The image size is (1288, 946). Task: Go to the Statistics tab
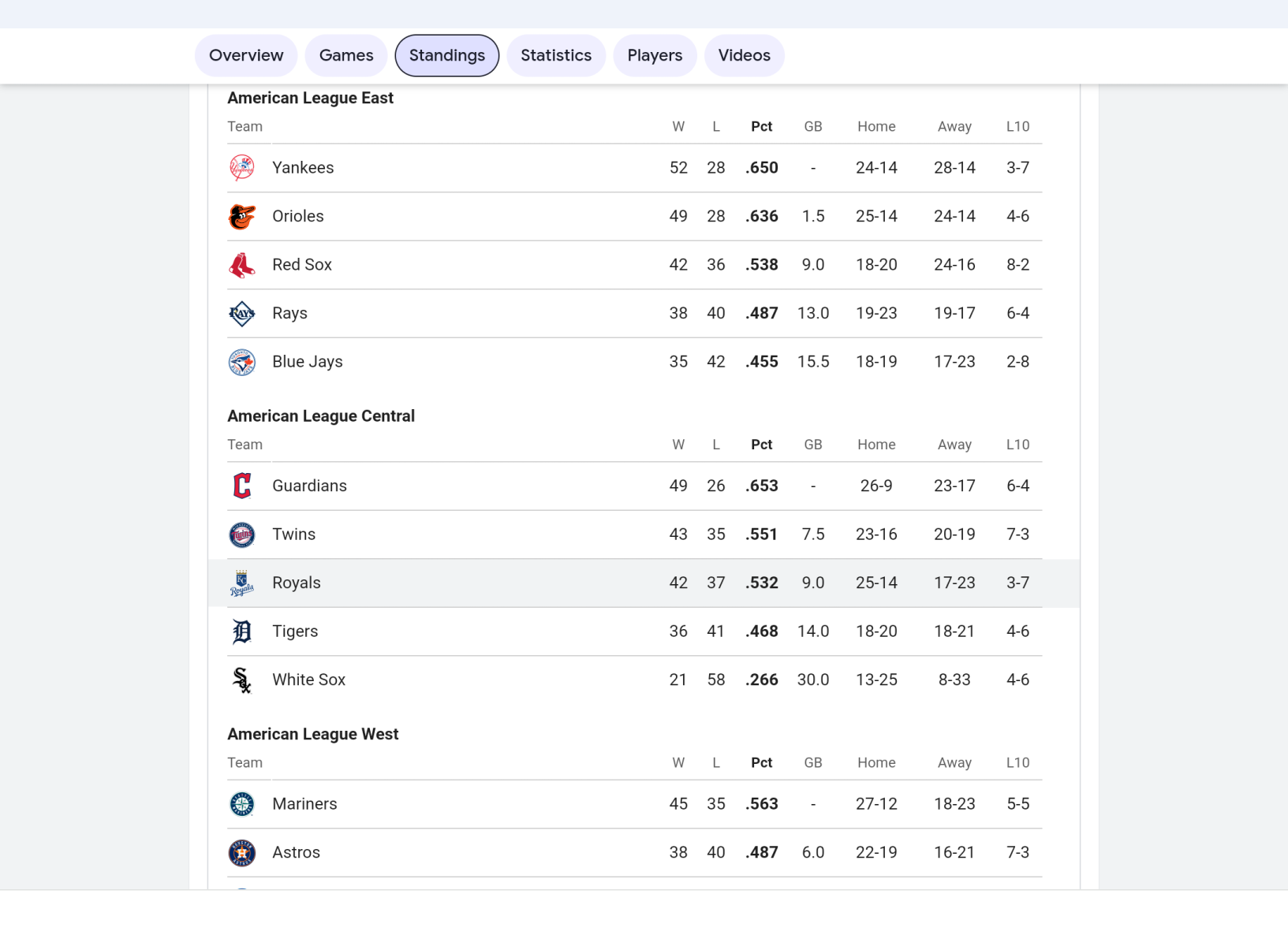click(556, 55)
